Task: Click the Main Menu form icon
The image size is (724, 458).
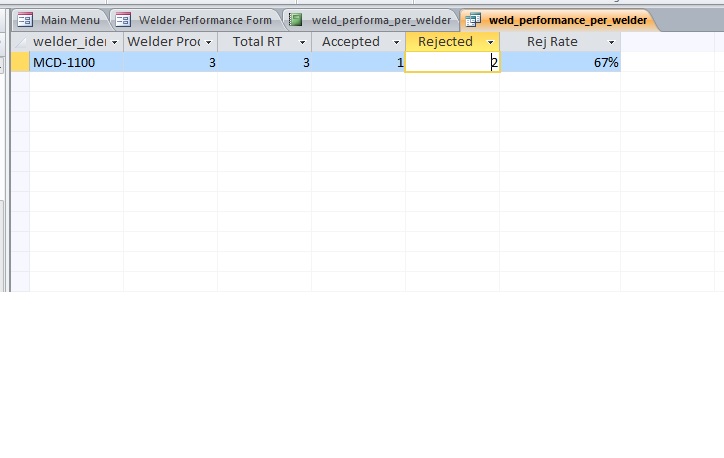Action: pos(25,20)
